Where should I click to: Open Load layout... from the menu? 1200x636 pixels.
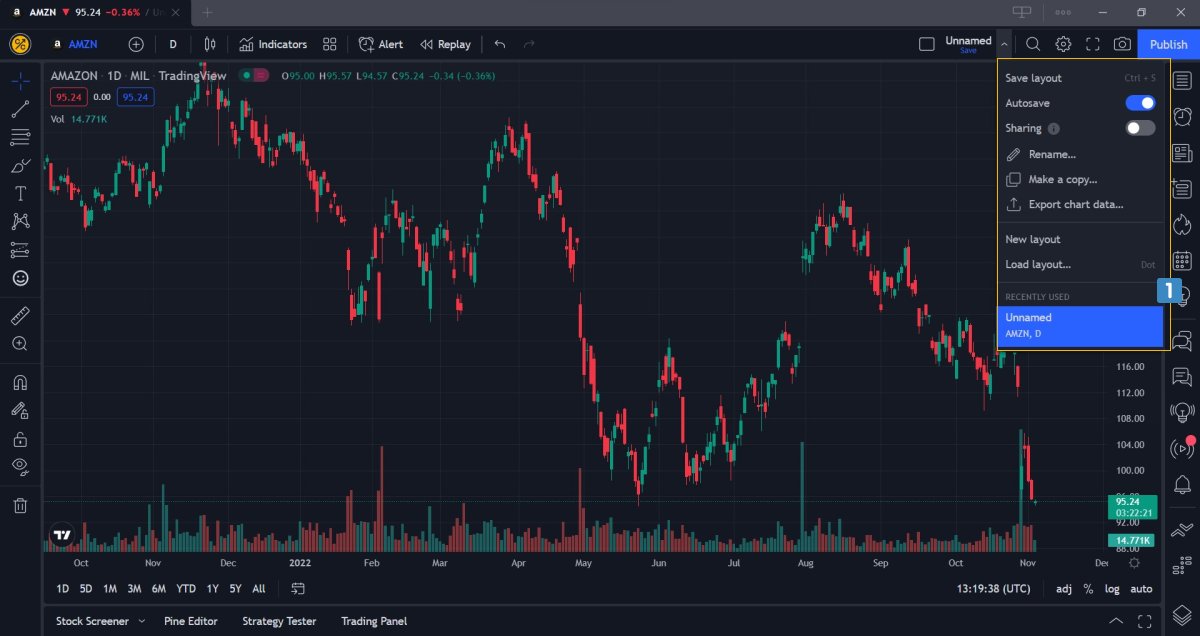(x=1083, y=264)
